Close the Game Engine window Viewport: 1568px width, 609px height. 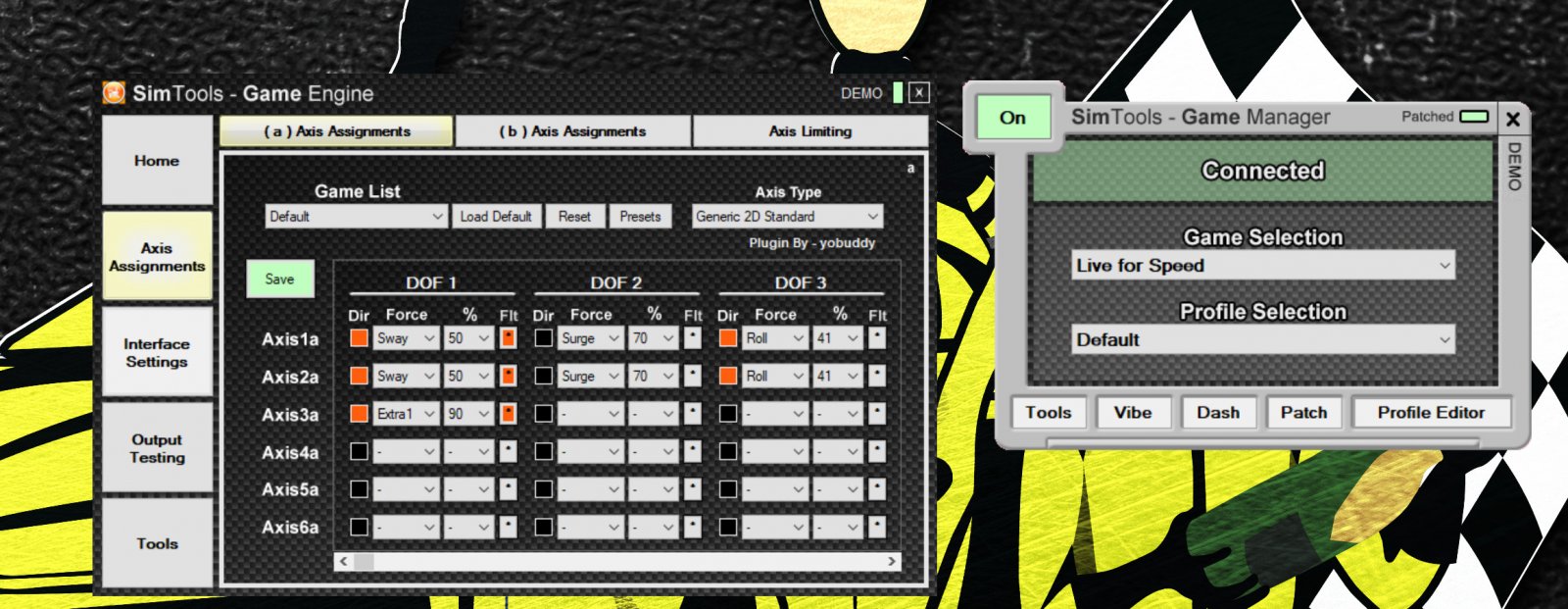coord(918,93)
